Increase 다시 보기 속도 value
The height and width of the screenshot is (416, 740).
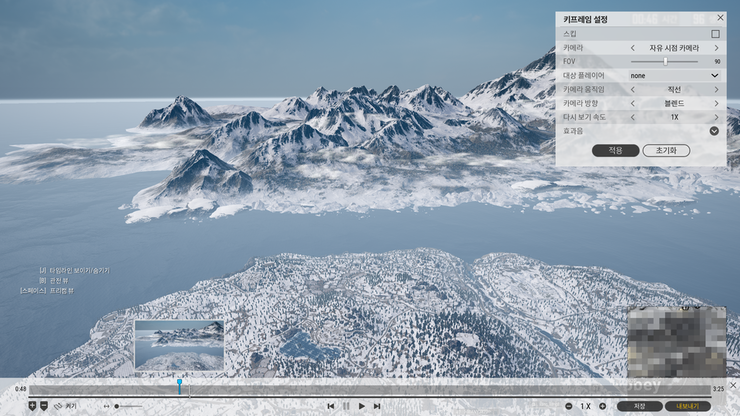(x=716, y=117)
